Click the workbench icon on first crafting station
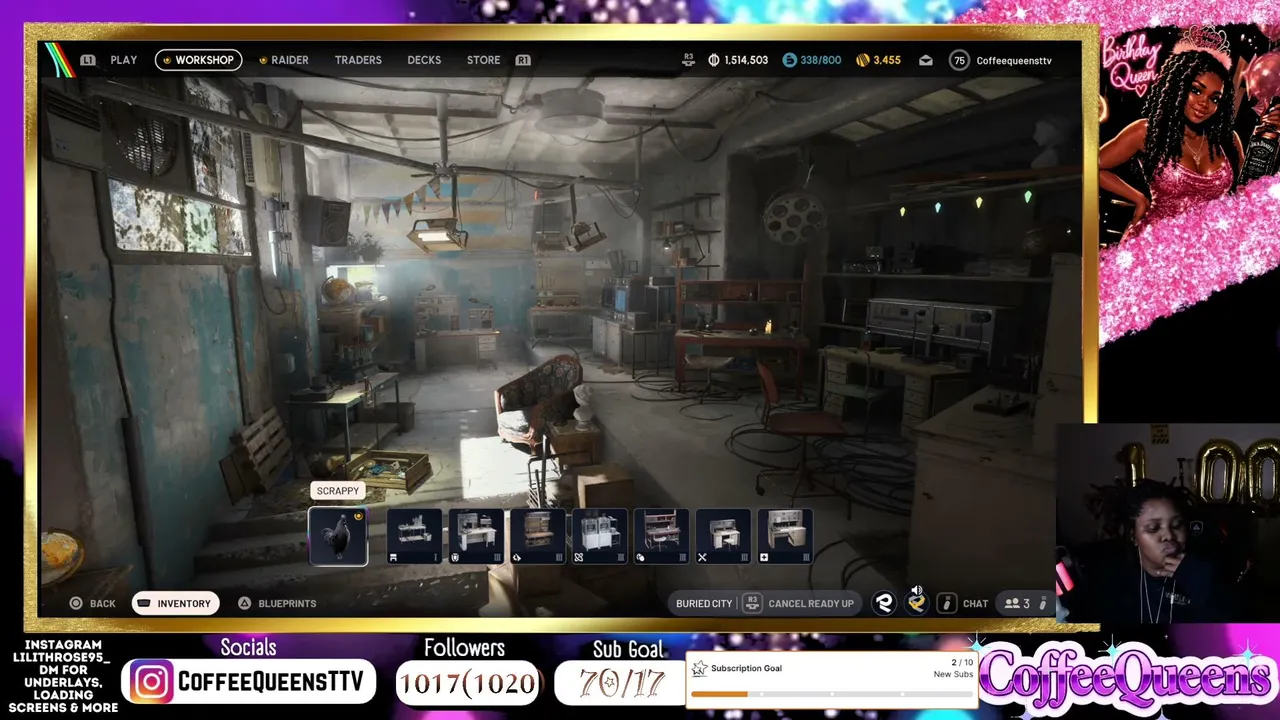1280x720 pixels. point(393,557)
